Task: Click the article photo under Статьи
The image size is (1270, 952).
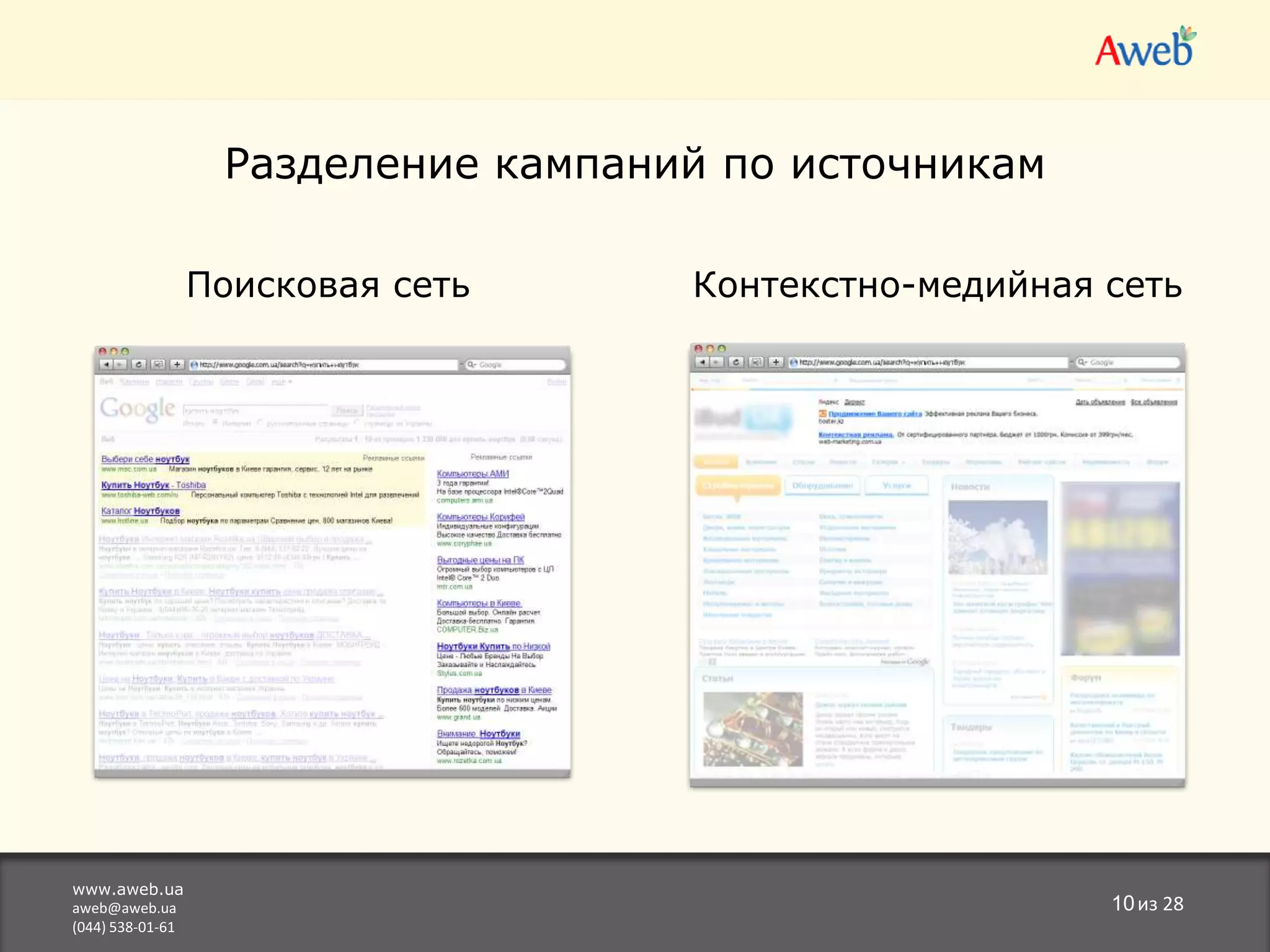Action: [x=753, y=729]
